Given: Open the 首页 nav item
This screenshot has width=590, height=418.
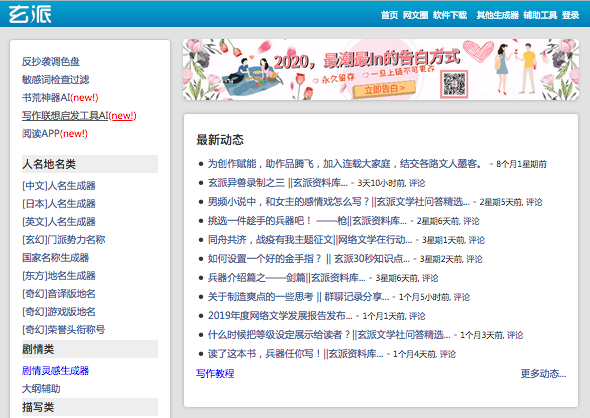Looking at the screenshot, I should point(389,15).
